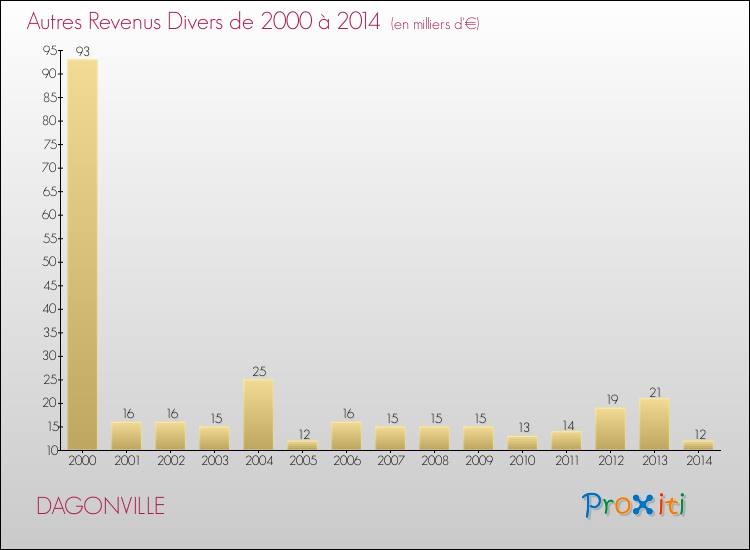Click the 2013 bar showing 21
This screenshot has height=550, width=750.
click(x=654, y=424)
